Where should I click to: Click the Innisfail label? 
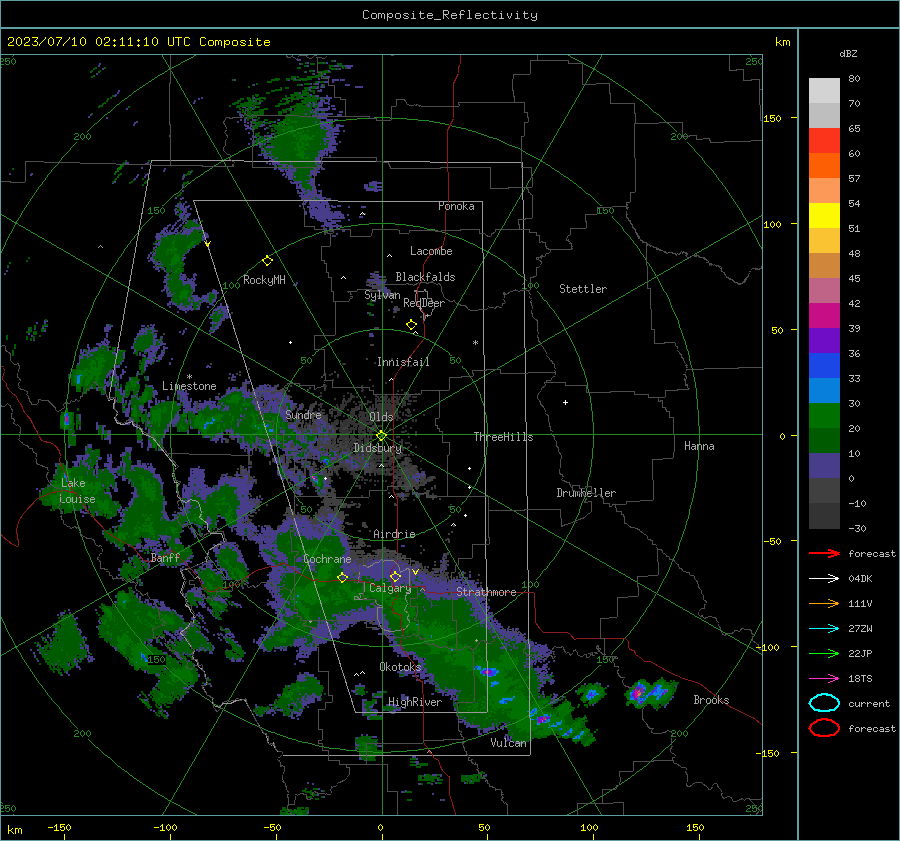403,362
